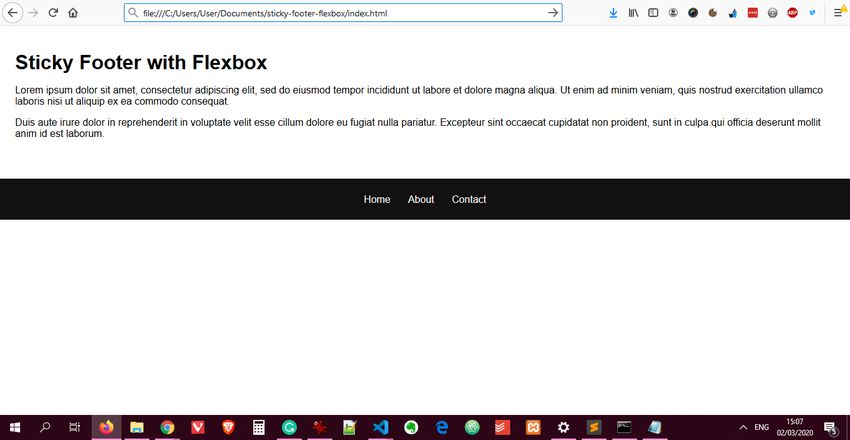Viewport: 850px width, 440px height.
Task: Show hidden system tray icons
Action: click(743, 428)
